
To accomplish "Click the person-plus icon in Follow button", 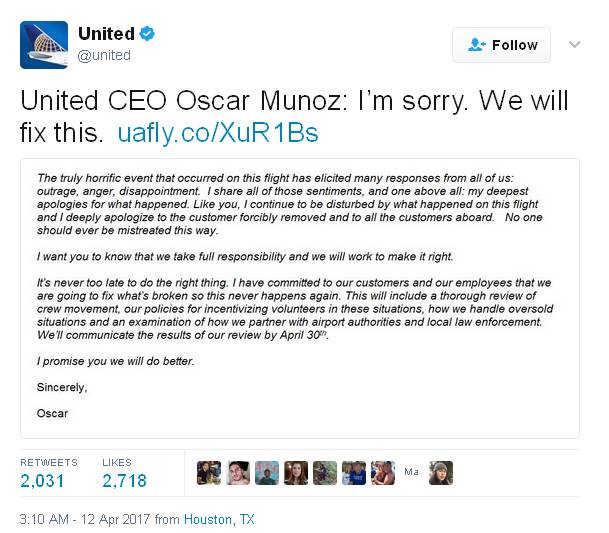I will (477, 45).
